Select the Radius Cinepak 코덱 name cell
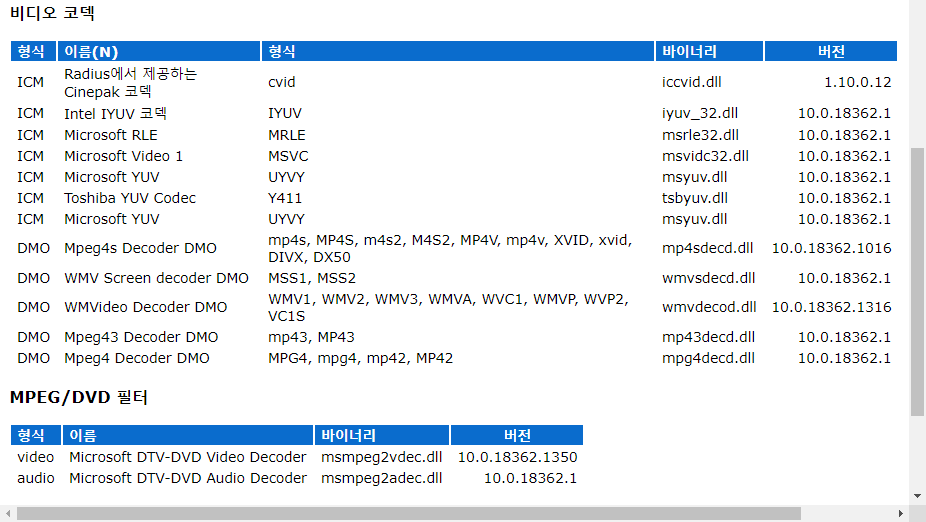Image resolution: width=926 pixels, height=522 pixels. tap(131, 83)
